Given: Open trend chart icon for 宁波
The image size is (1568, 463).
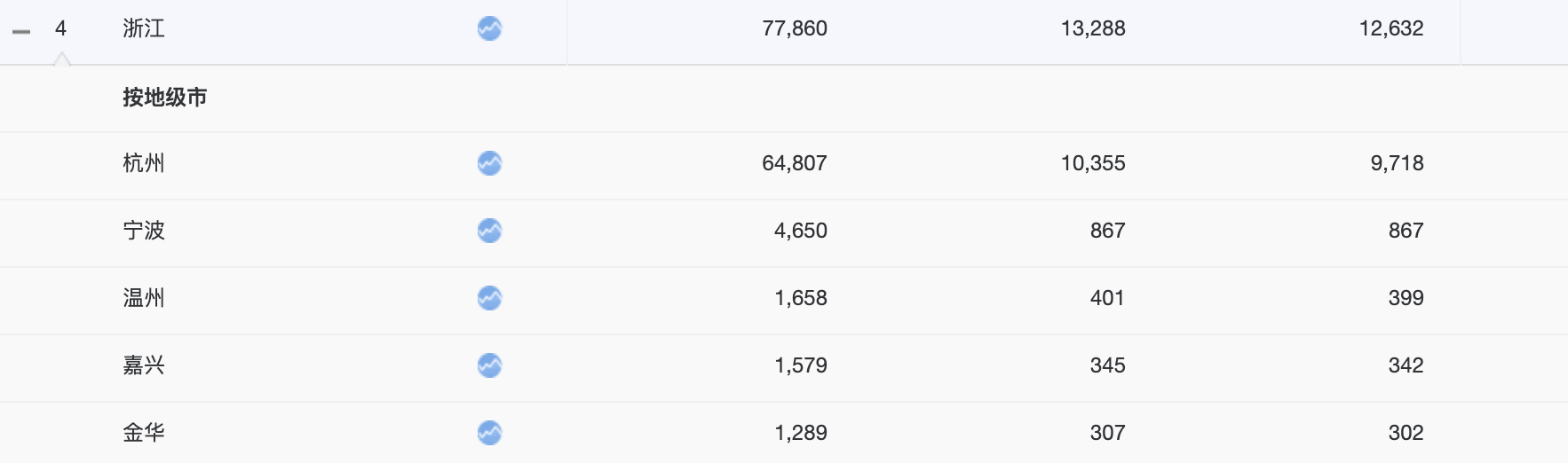Looking at the screenshot, I should [489, 231].
